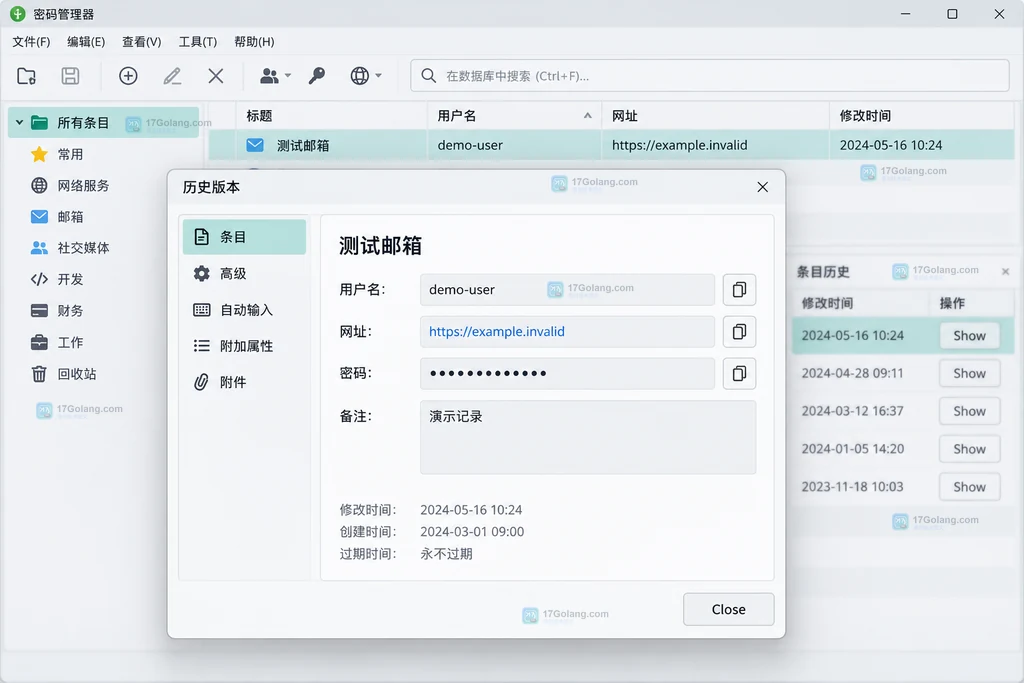The image size is (1024, 683).
Task: Show history version 2024-03-12 16:37
Action: pos(969,411)
